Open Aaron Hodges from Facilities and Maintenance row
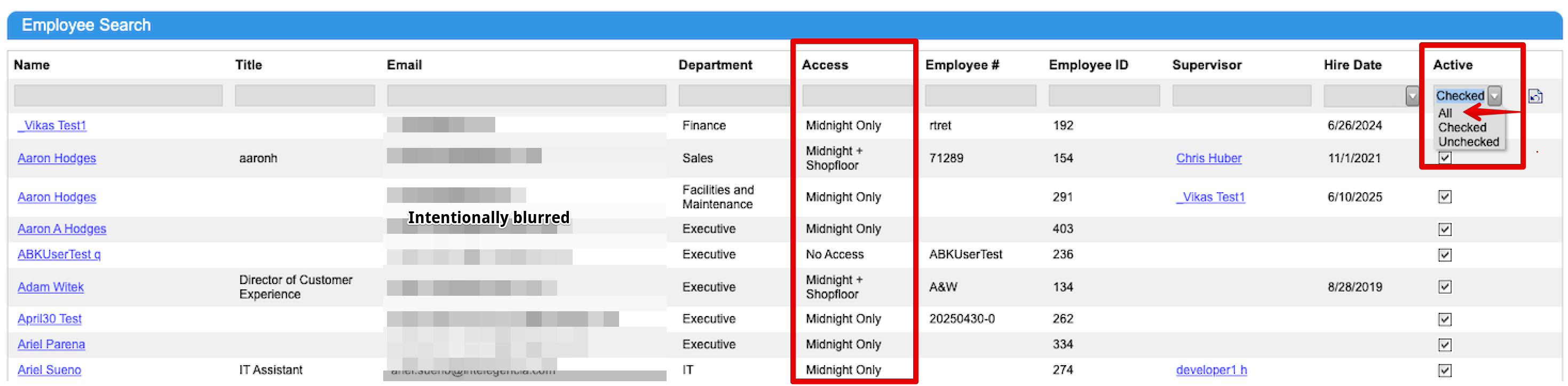The image size is (1568, 386). click(x=57, y=197)
